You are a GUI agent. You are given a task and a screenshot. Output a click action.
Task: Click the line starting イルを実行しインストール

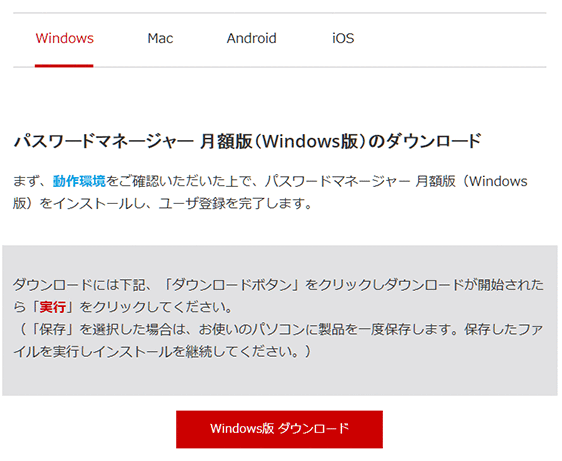(x=162, y=351)
